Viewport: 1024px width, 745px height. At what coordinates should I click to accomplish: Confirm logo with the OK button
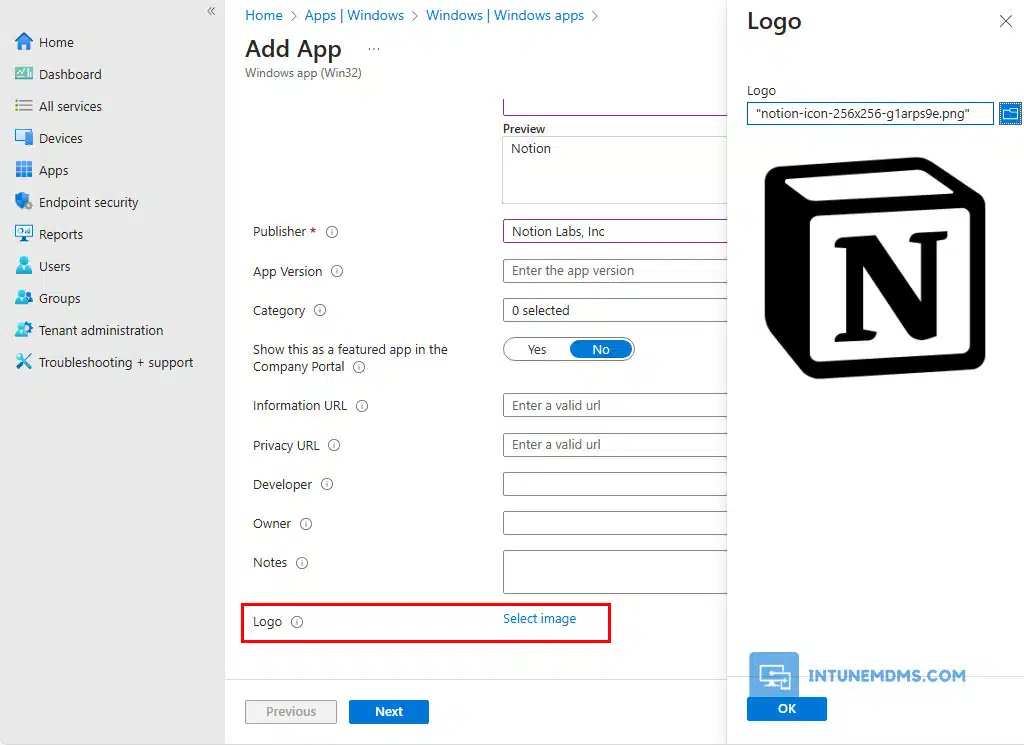click(786, 708)
